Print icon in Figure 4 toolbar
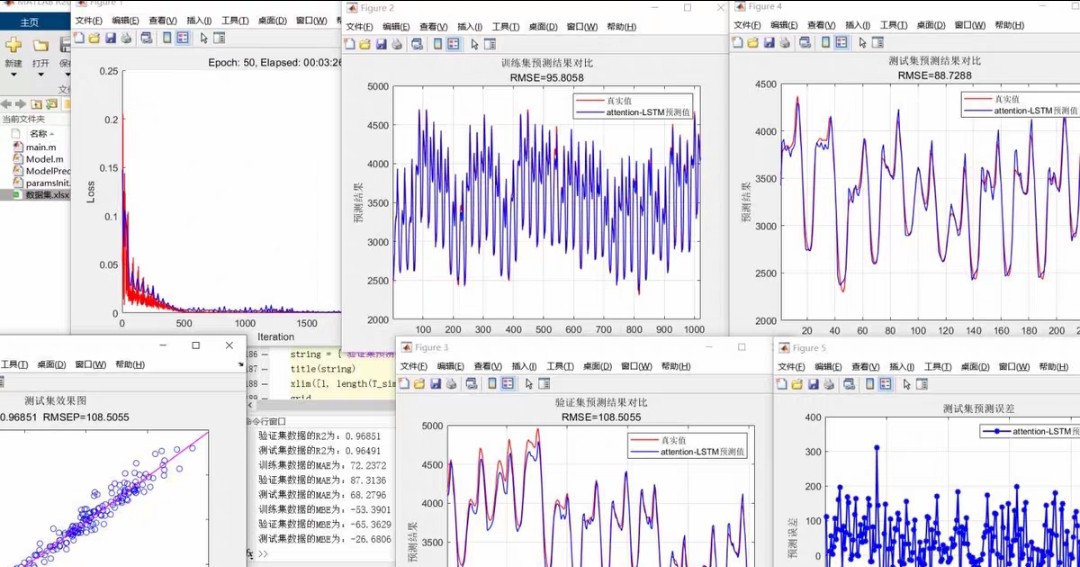This screenshot has height=567, width=1080. [x=785, y=43]
